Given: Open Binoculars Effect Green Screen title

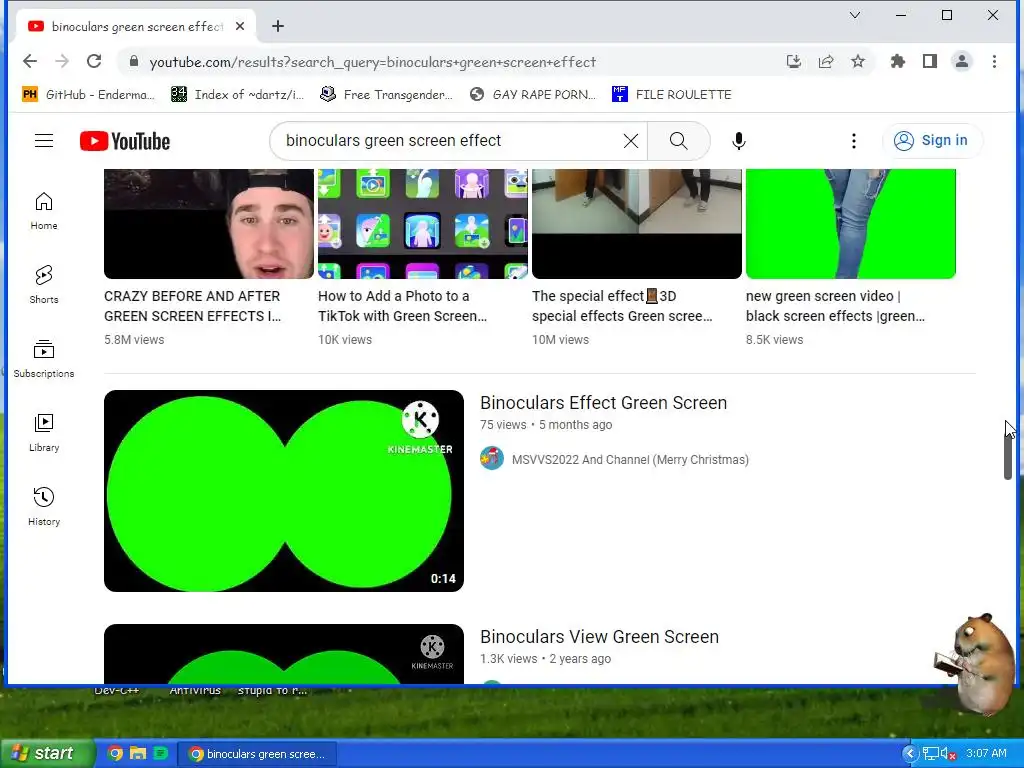Looking at the screenshot, I should coord(603,403).
